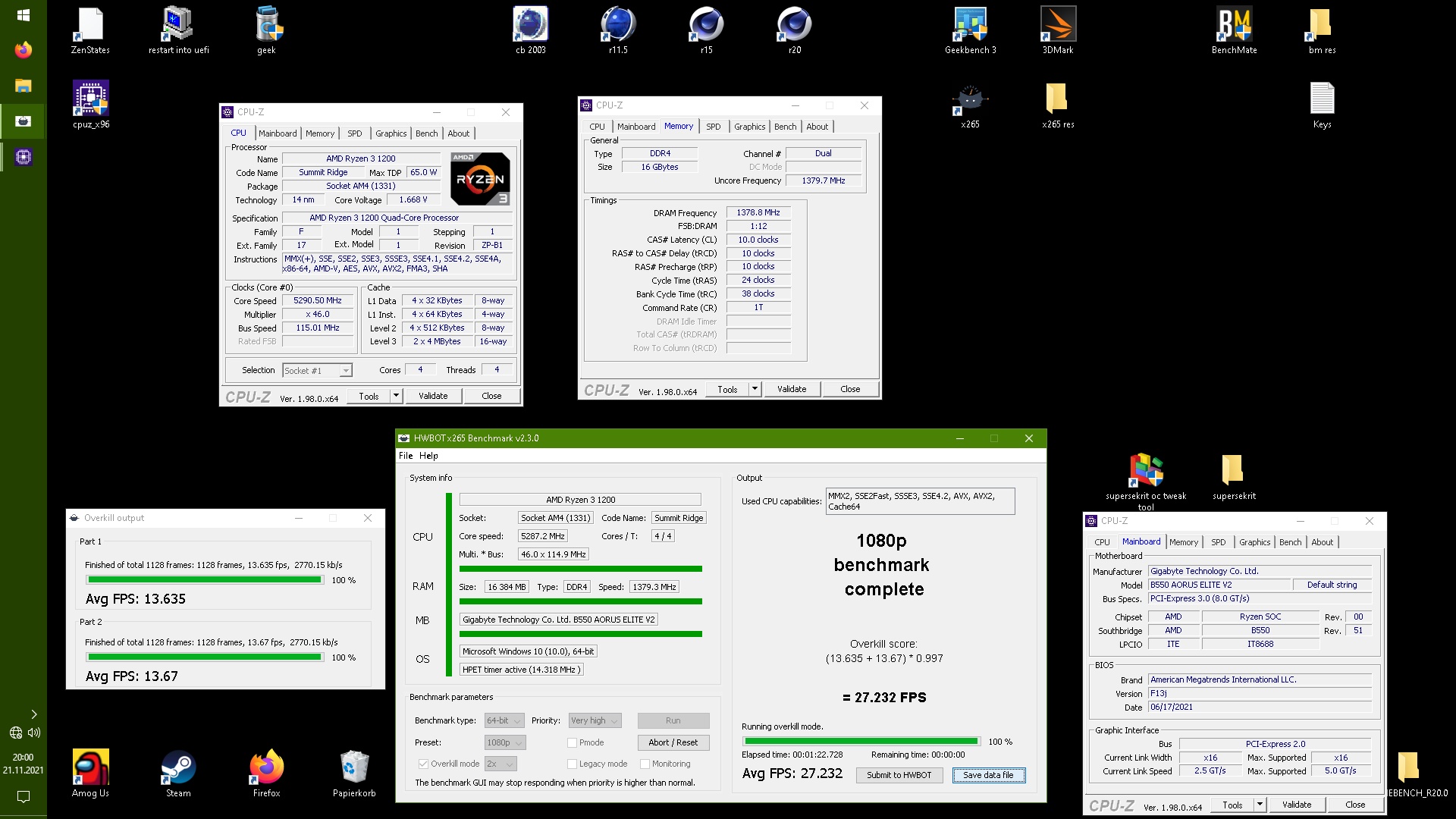1456x819 pixels.
Task: Enable the Pmode checkbox
Action: (x=572, y=742)
